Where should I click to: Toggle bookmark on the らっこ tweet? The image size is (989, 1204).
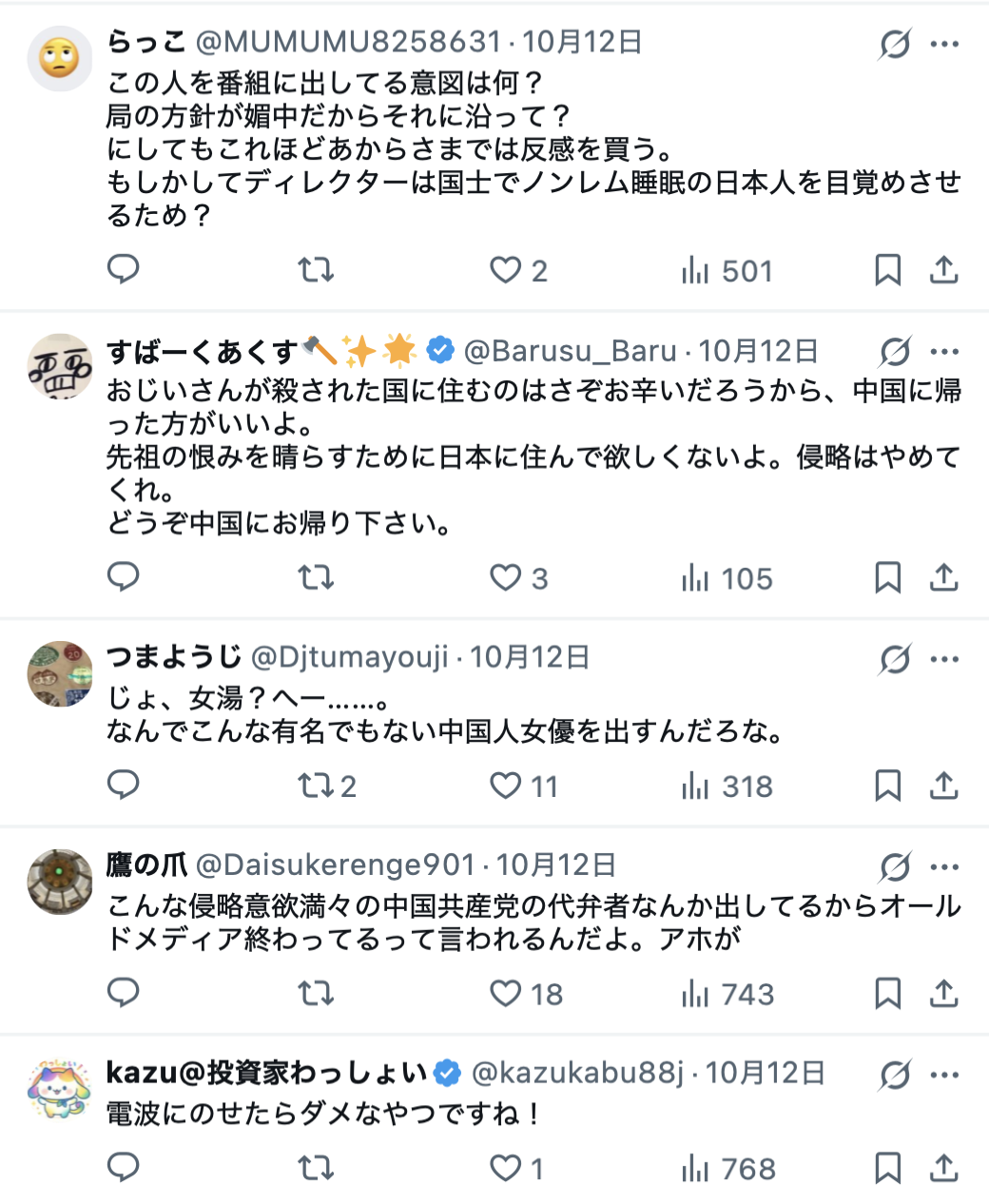pos(887,270)
